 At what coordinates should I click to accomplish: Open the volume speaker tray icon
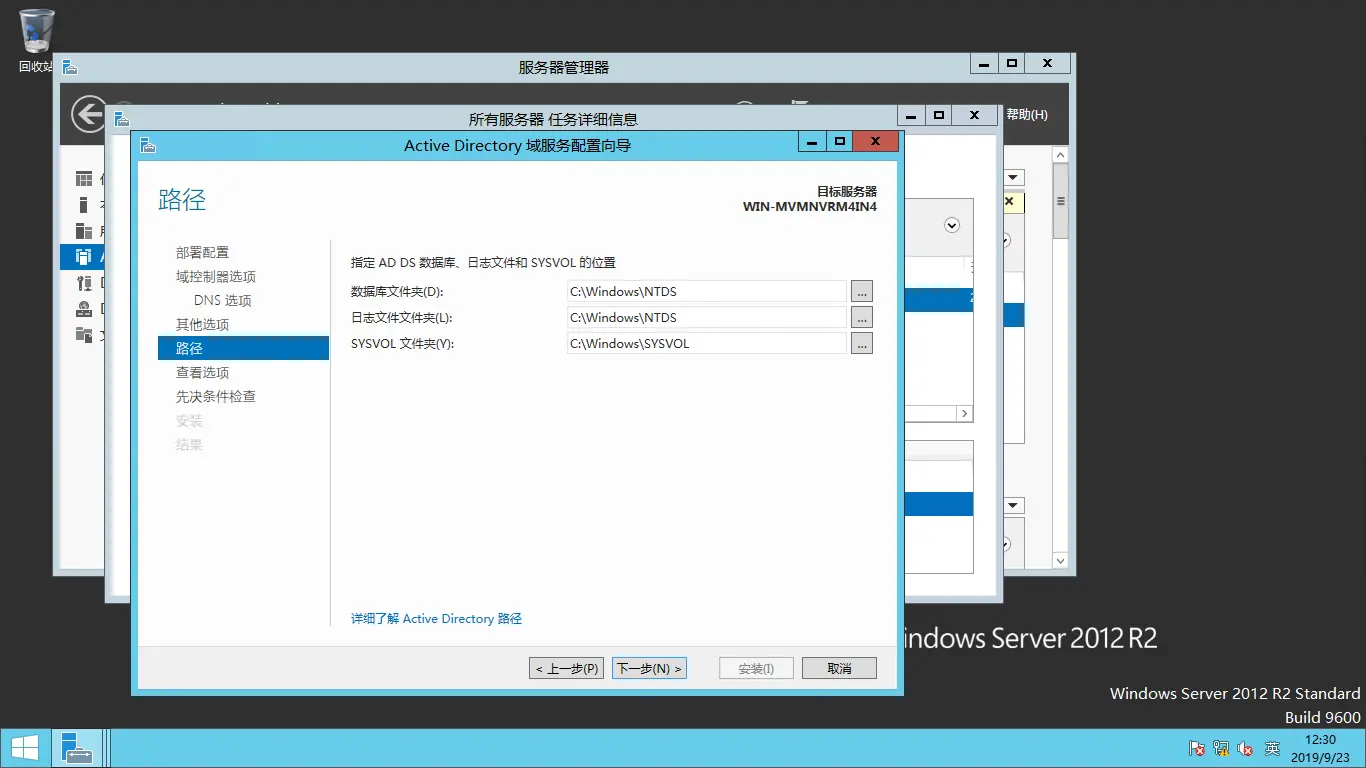[x=1246, y=748]
